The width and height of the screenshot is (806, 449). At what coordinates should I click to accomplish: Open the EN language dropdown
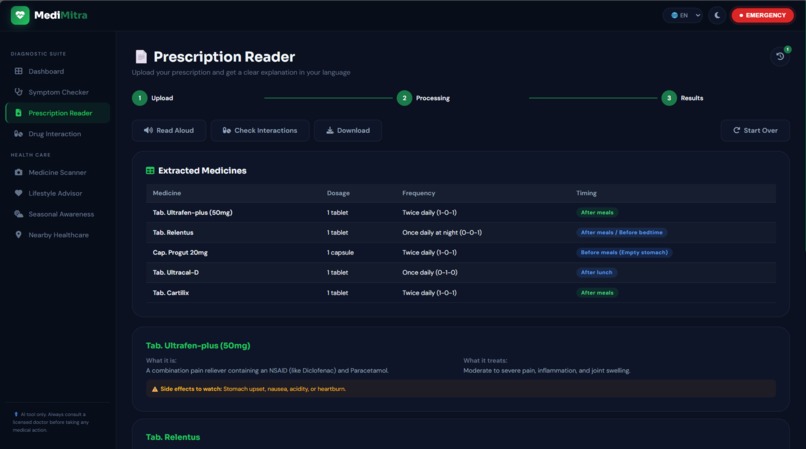click(x=683, y=15)
